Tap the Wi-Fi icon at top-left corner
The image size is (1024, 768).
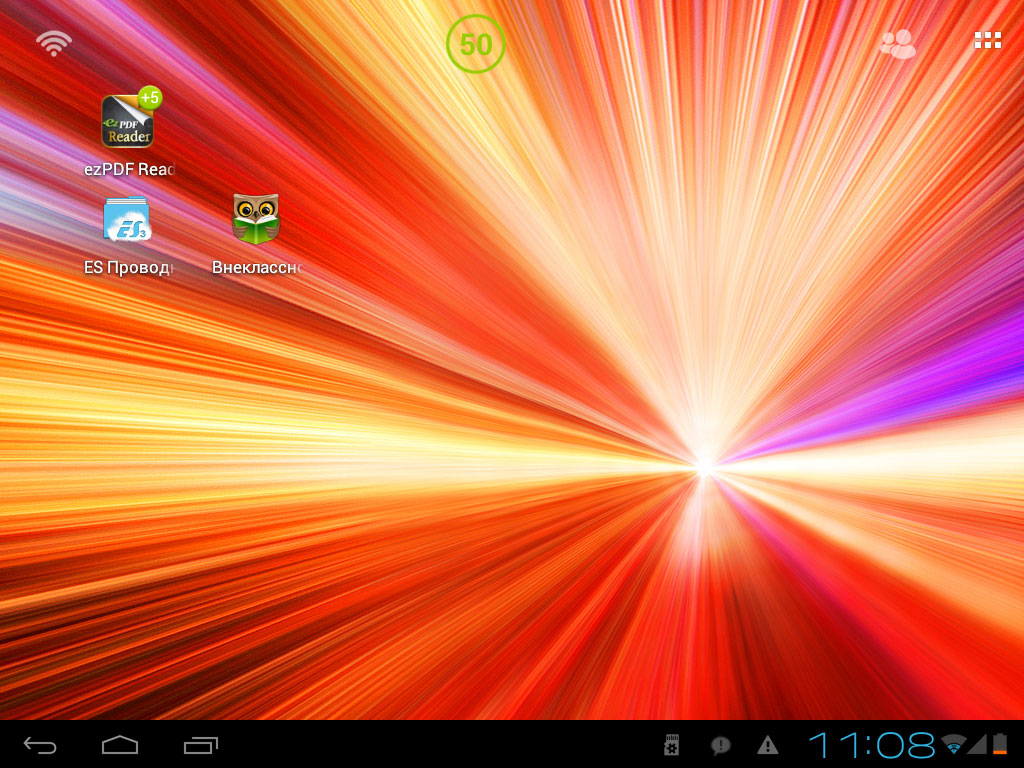point(54,43)
